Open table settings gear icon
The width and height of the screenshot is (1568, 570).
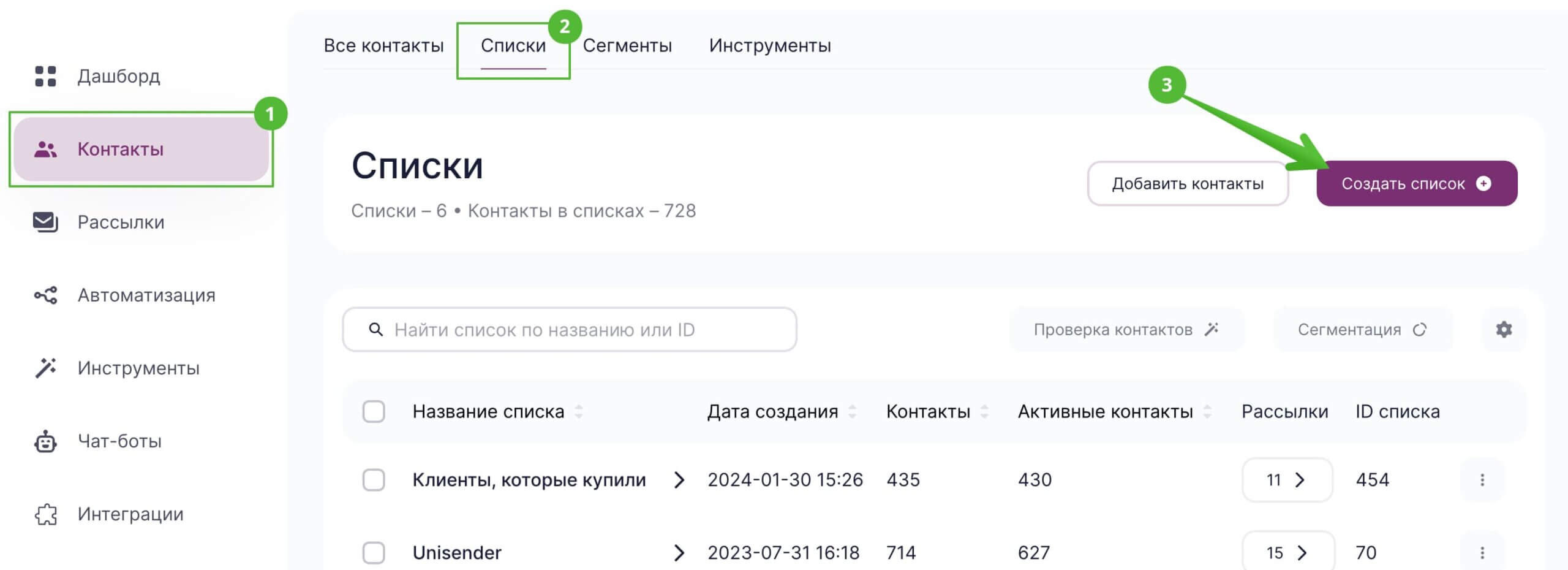pyautogui.click(x=1504, y=329)
